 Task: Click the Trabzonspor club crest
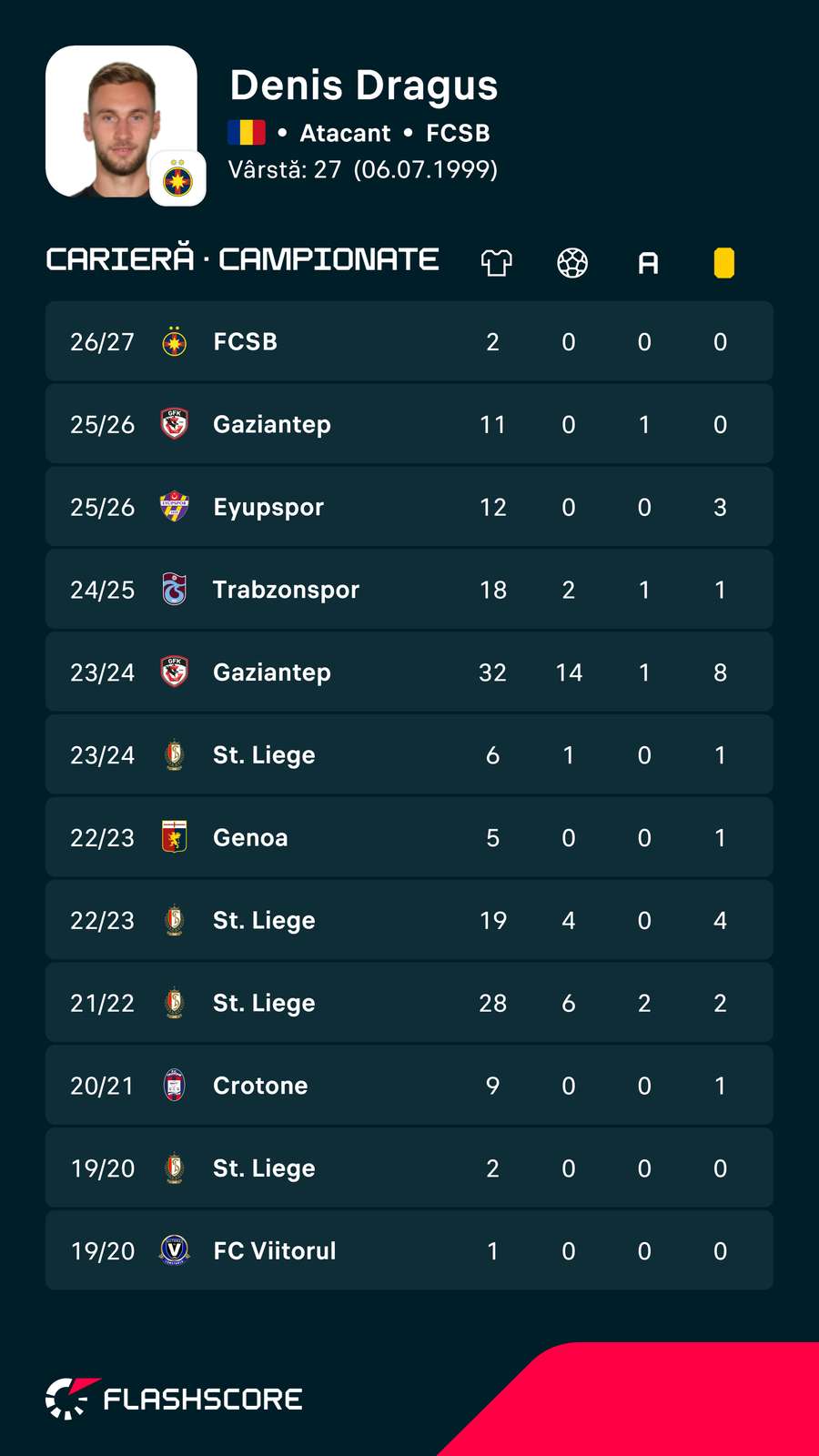(174, 590)
